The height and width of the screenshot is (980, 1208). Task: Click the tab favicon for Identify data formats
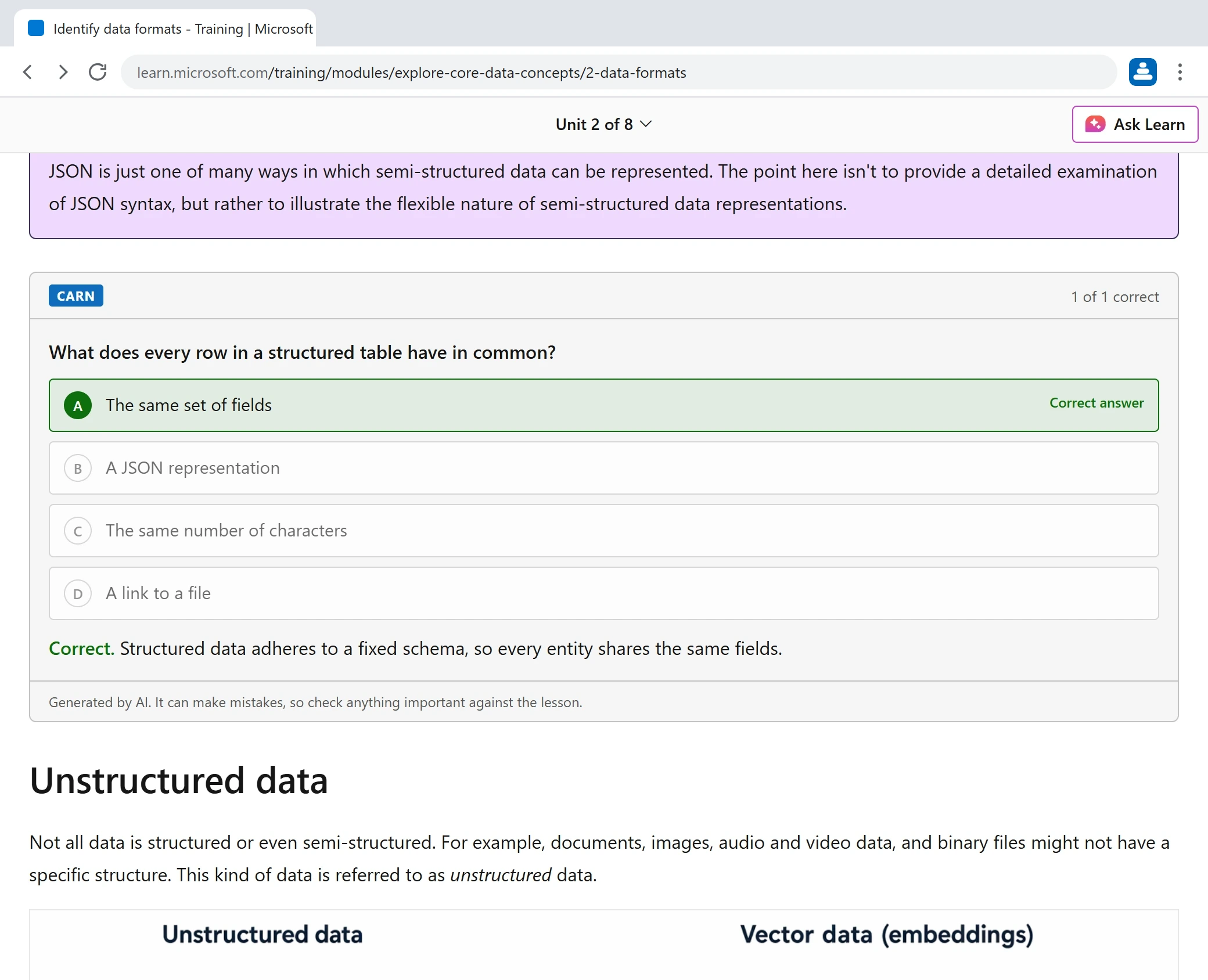[36, 28]
